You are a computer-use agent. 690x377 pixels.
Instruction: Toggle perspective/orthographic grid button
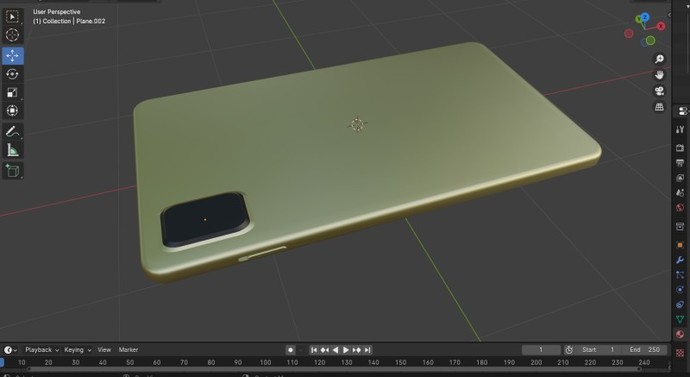tap(659, 107)
